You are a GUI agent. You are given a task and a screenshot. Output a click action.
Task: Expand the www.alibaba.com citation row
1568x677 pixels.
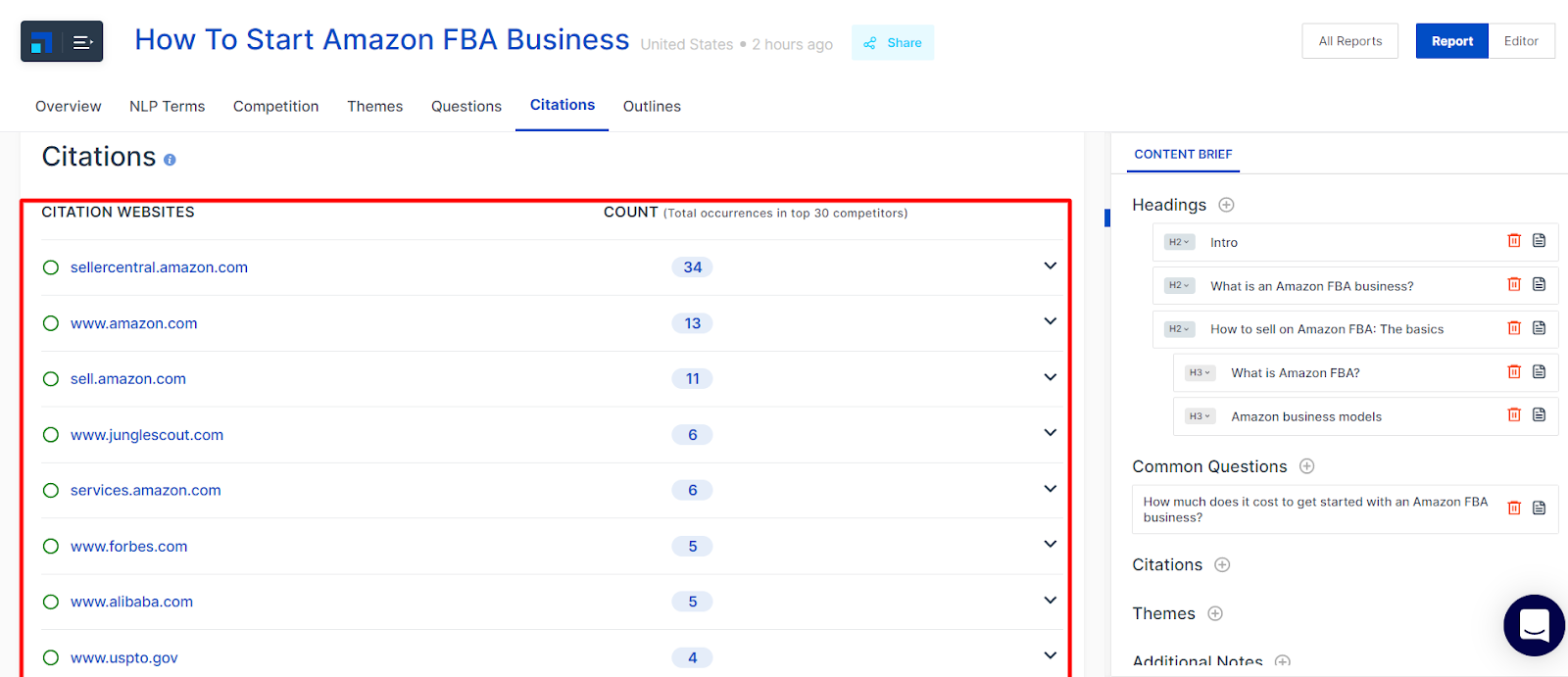[1050, 600]
